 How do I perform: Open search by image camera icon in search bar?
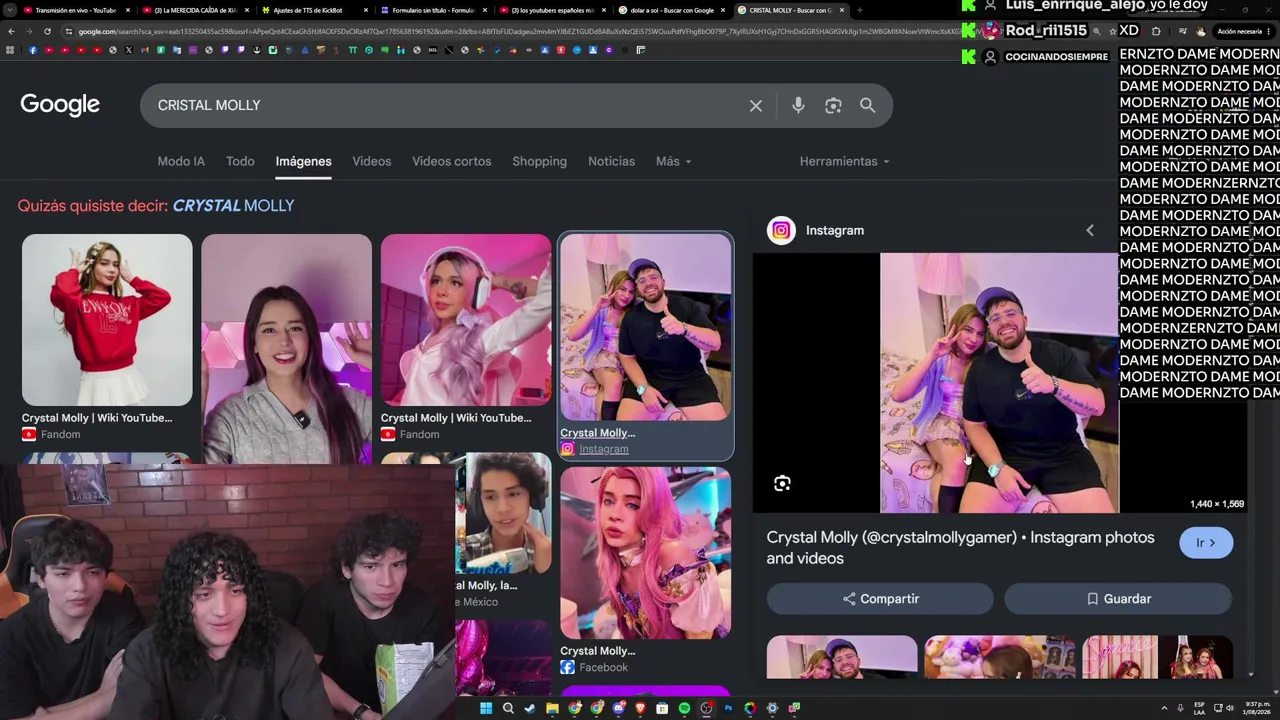coord(833,106)
